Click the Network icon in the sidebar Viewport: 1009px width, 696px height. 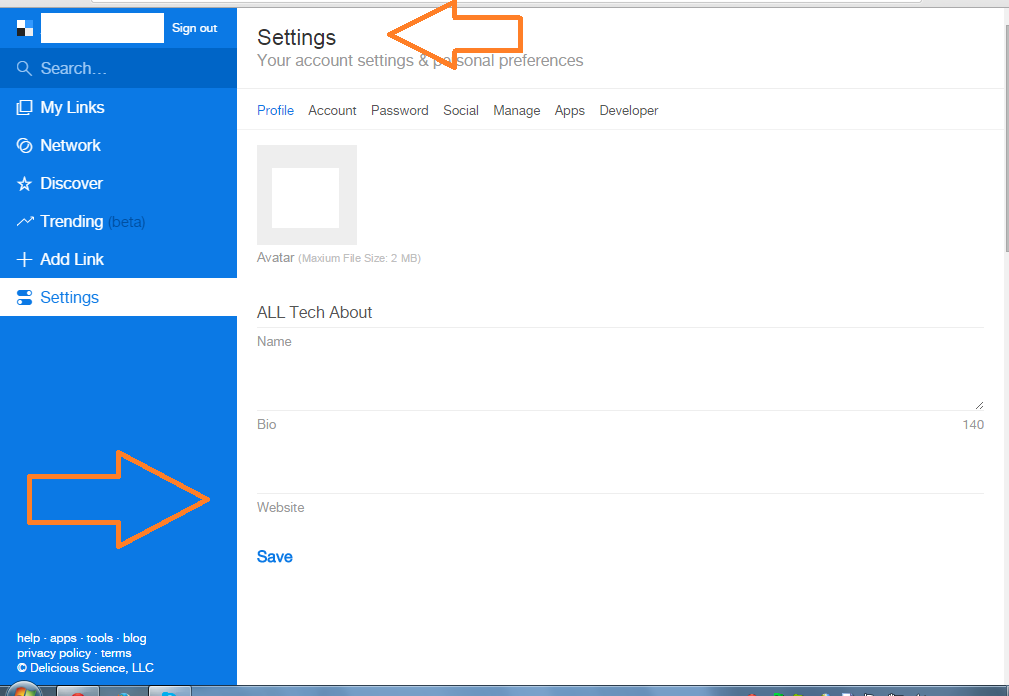coord(23,145)
